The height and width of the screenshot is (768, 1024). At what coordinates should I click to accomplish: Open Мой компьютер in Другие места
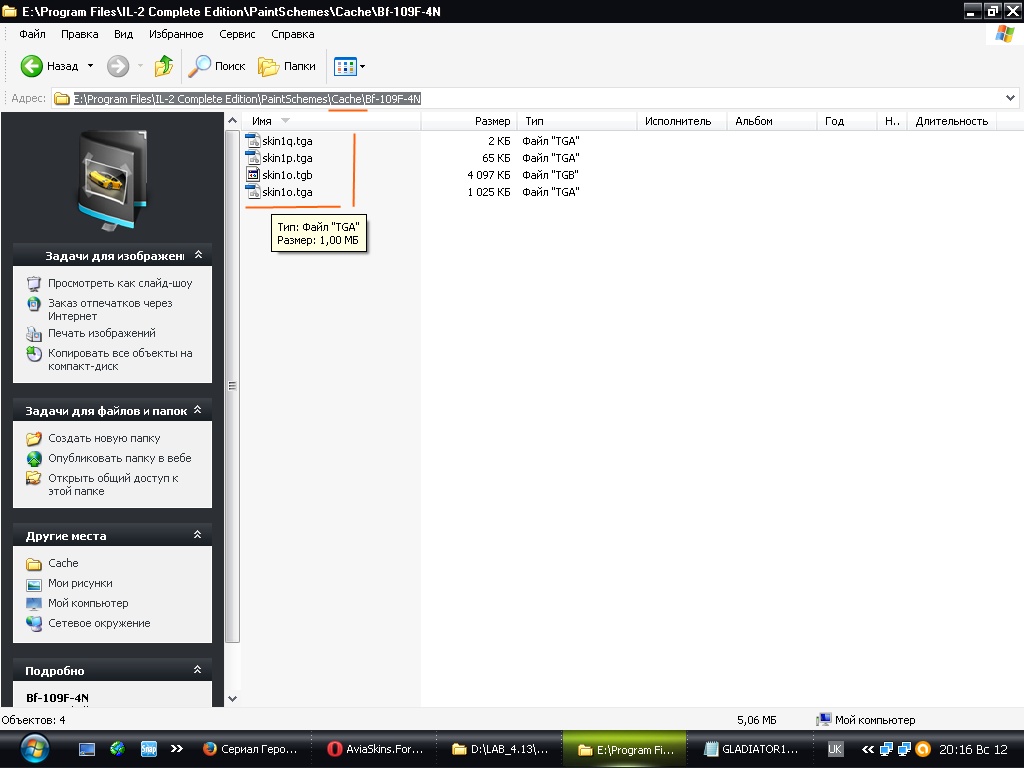[x=88, y=603]
